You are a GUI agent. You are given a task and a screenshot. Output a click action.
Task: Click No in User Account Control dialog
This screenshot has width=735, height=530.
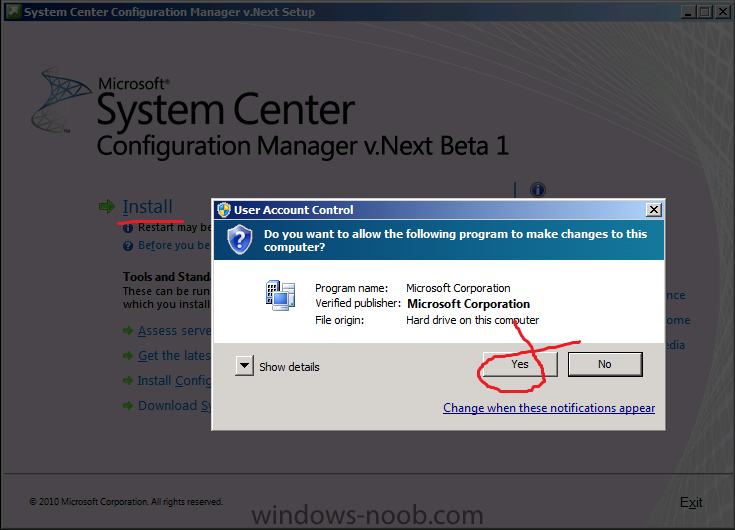tap(605, 364)
